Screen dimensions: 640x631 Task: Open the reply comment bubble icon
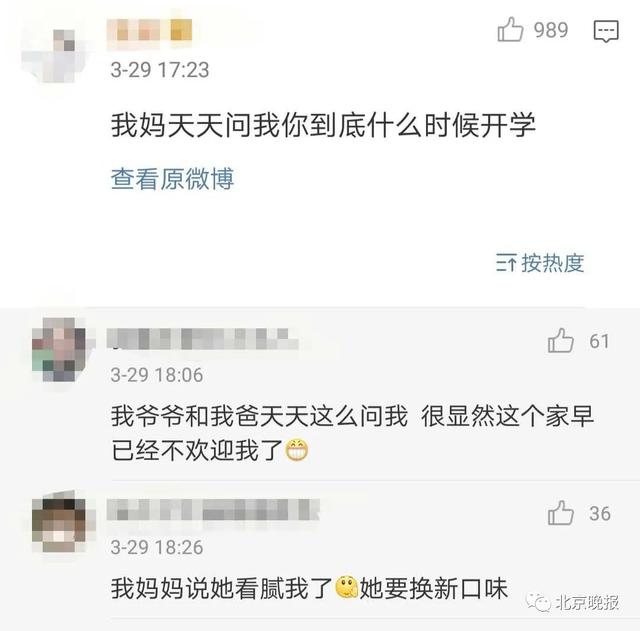pos(606,31)
